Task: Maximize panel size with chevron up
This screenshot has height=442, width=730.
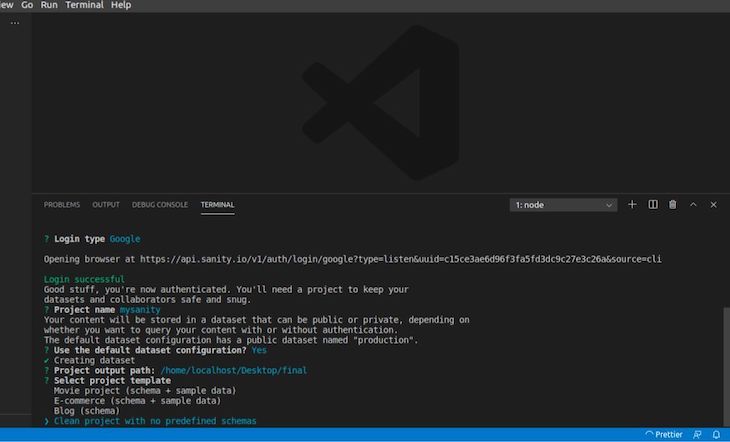Action: click(693, 205)
